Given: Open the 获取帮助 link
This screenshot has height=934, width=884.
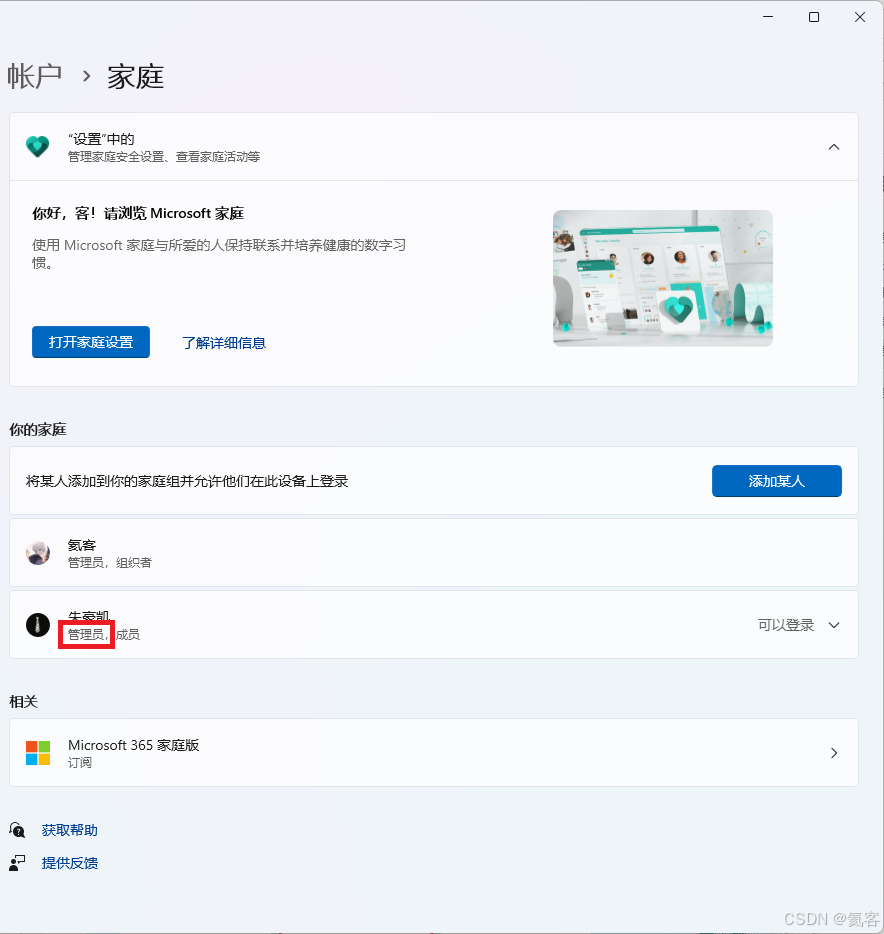Looking at the screenshot, I should point(70,830).
